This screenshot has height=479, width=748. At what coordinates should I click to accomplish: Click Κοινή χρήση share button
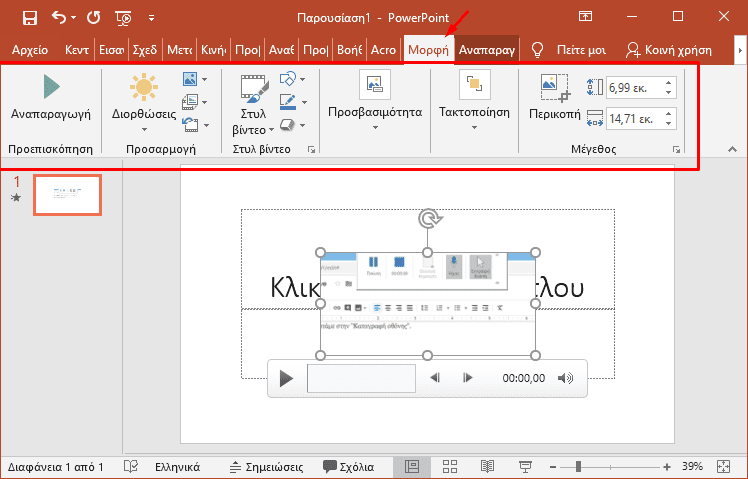coord(668,50)
